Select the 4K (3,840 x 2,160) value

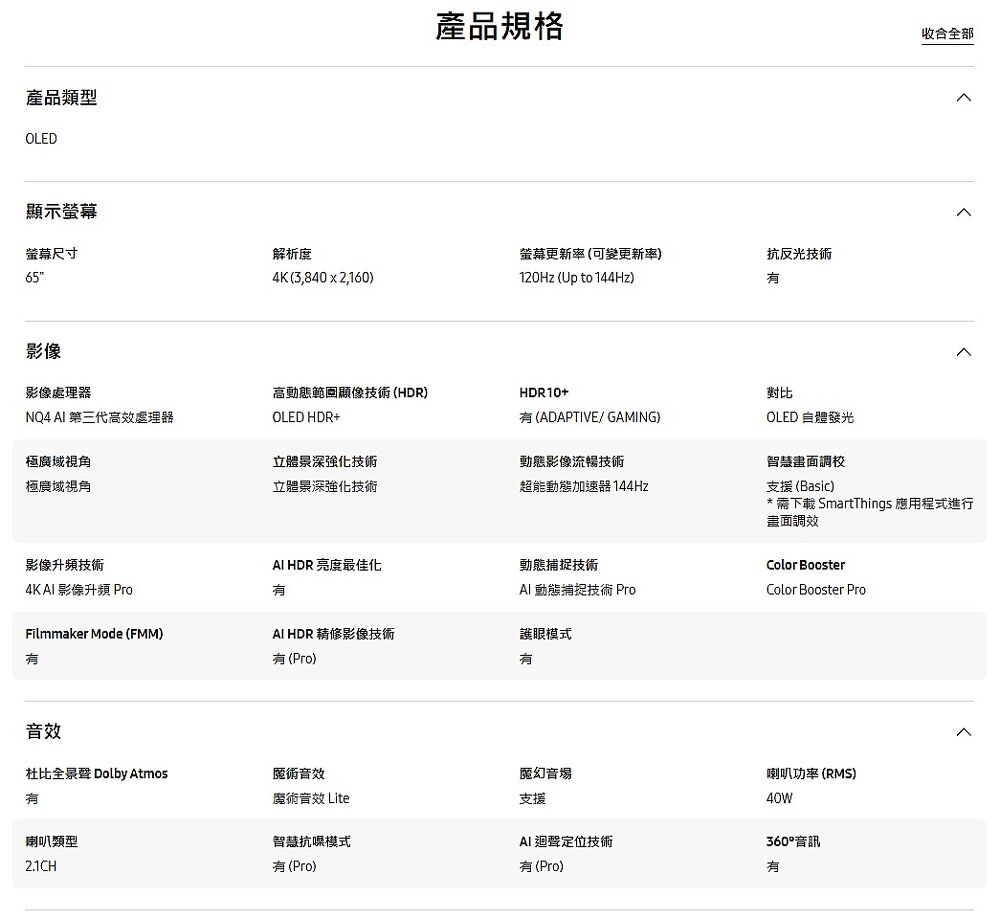[x=323, y=277]
